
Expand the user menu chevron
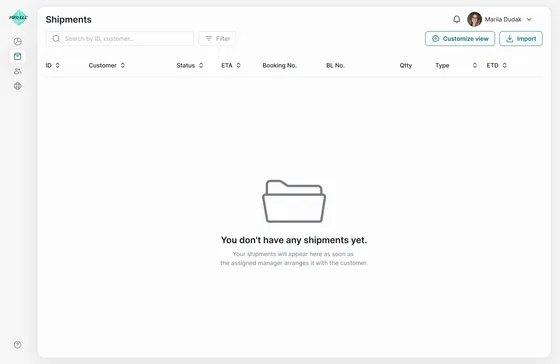point(529,19)
